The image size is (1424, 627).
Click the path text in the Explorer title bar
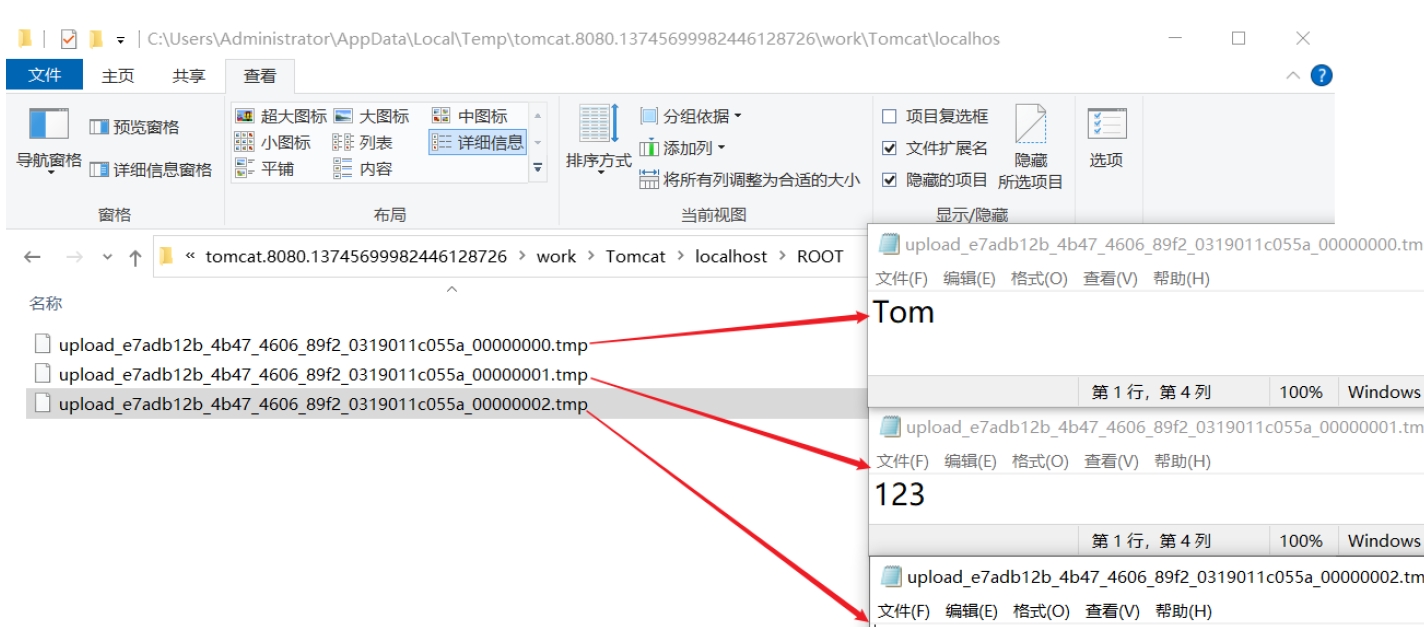pyautogui.click(x=573, y=39)
